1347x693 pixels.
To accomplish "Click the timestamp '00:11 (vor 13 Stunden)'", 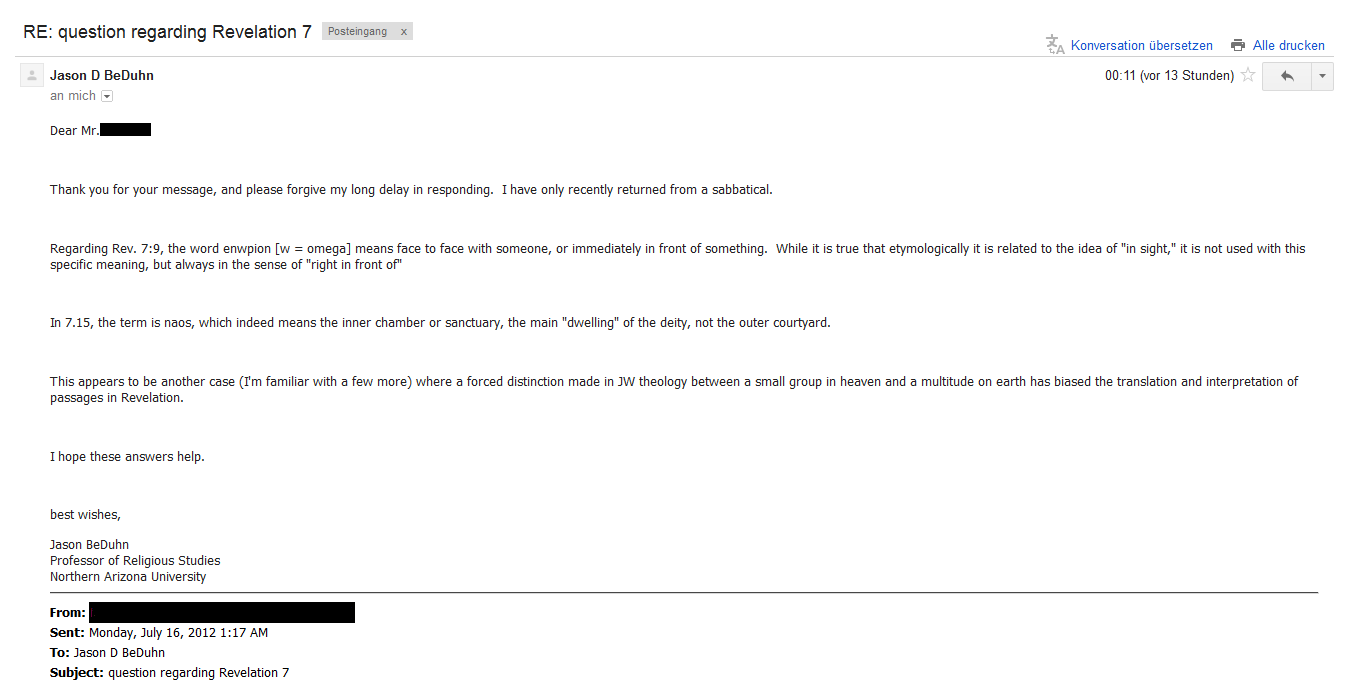I will tap(1169, 75).
